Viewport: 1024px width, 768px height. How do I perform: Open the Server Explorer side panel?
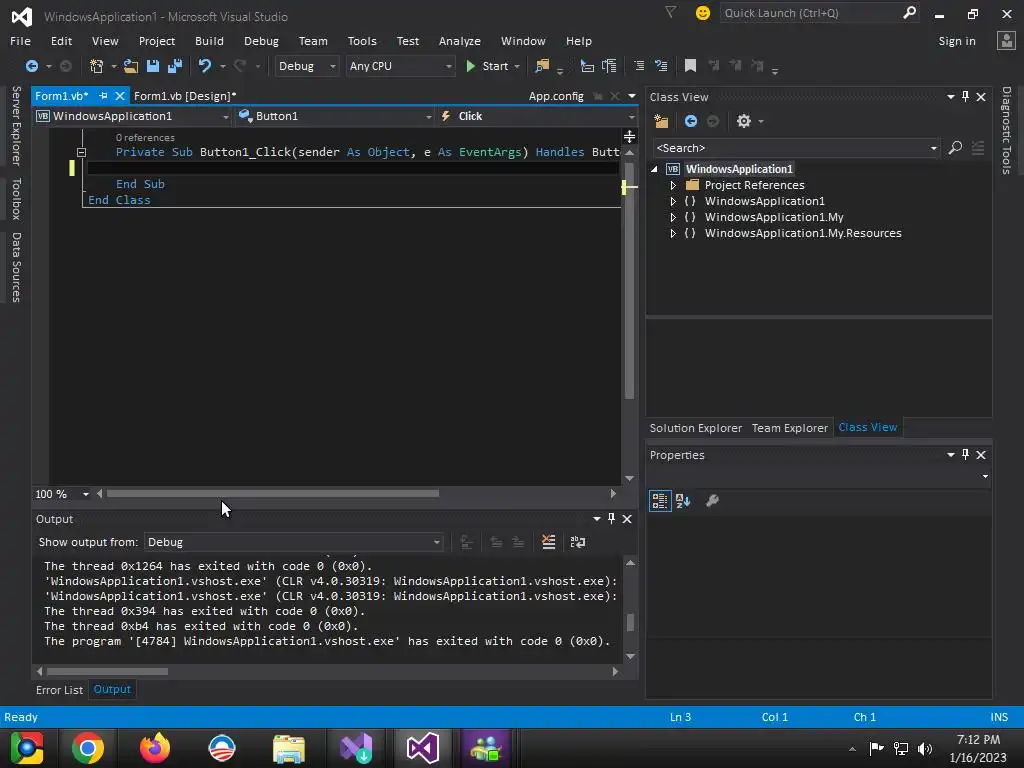(16, 125)
